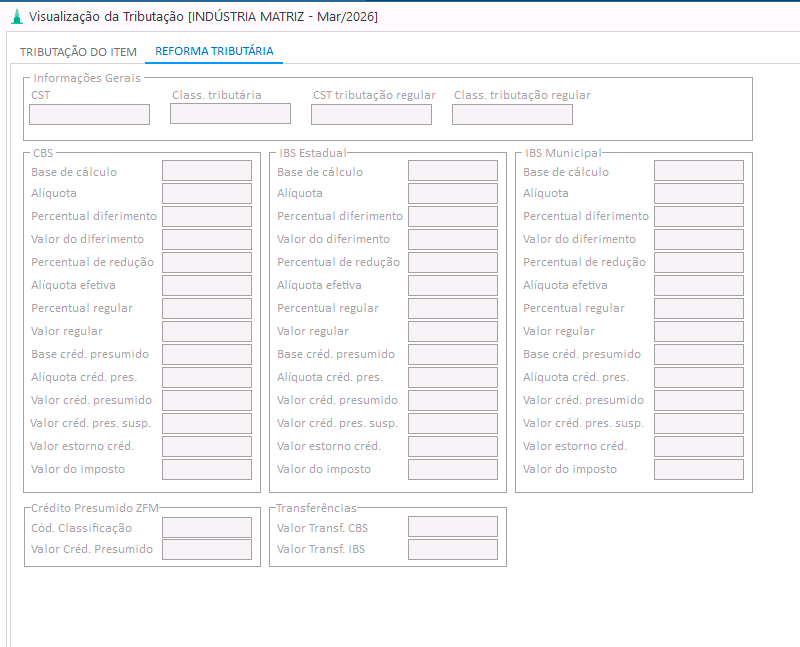Click the CBS Valor regular field
This screenshot has width=800, height=647.
(207, 332)
